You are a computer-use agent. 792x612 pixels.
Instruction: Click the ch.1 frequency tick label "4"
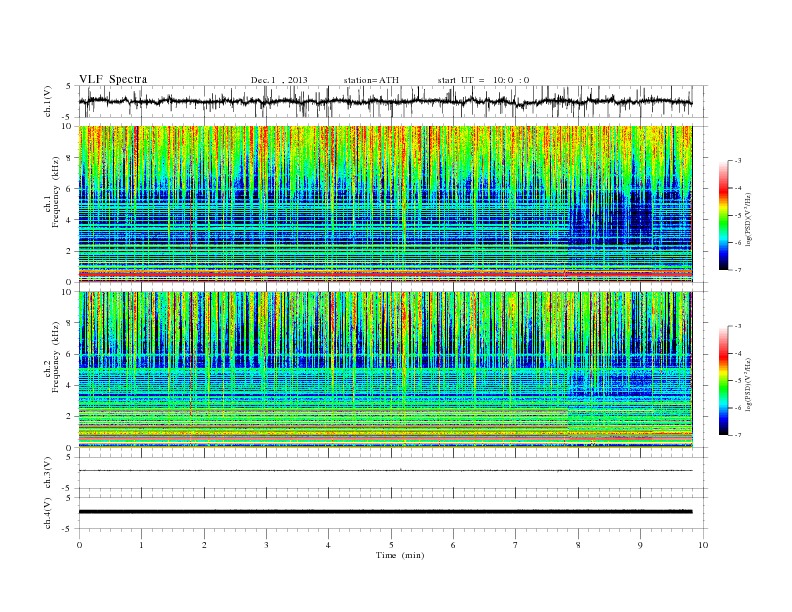pyautogui.click(x=69, y=220)
